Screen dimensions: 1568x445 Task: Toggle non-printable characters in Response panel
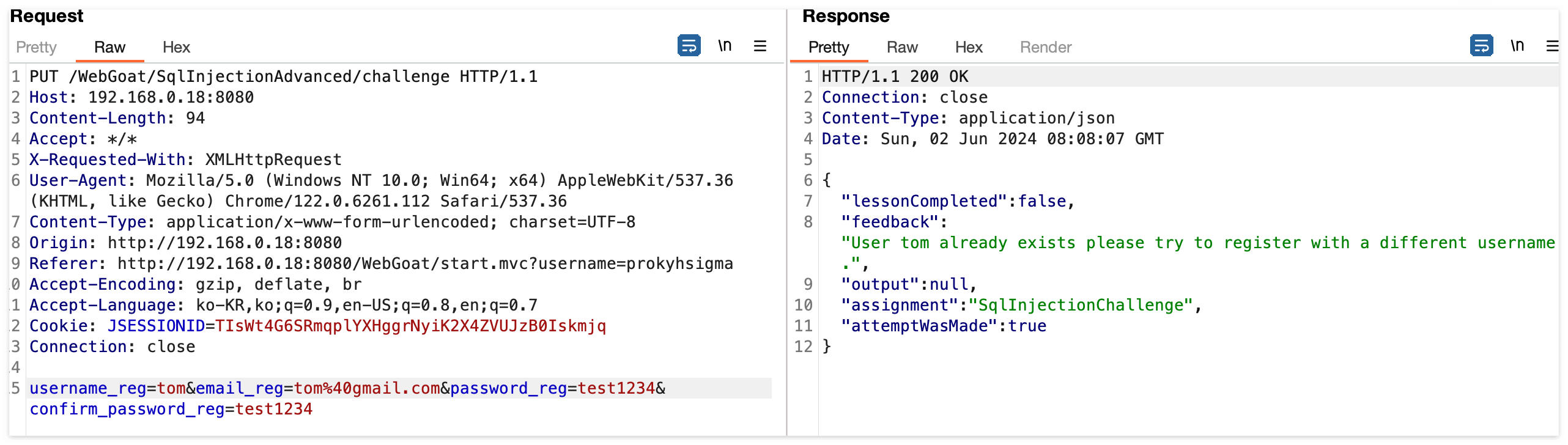pos(1517,46)
